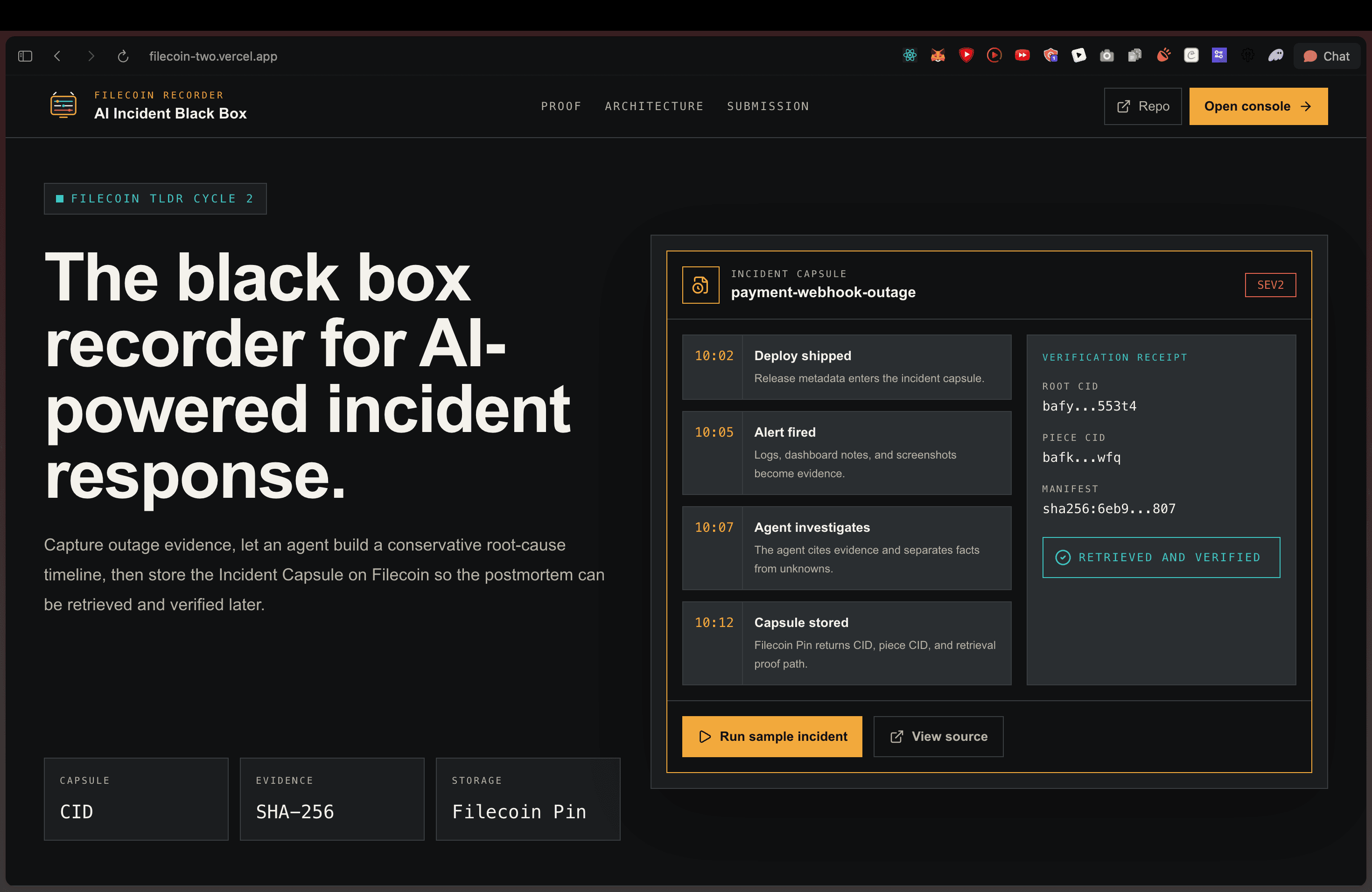
Task: Click the View source button
Action: click(938, 737)
